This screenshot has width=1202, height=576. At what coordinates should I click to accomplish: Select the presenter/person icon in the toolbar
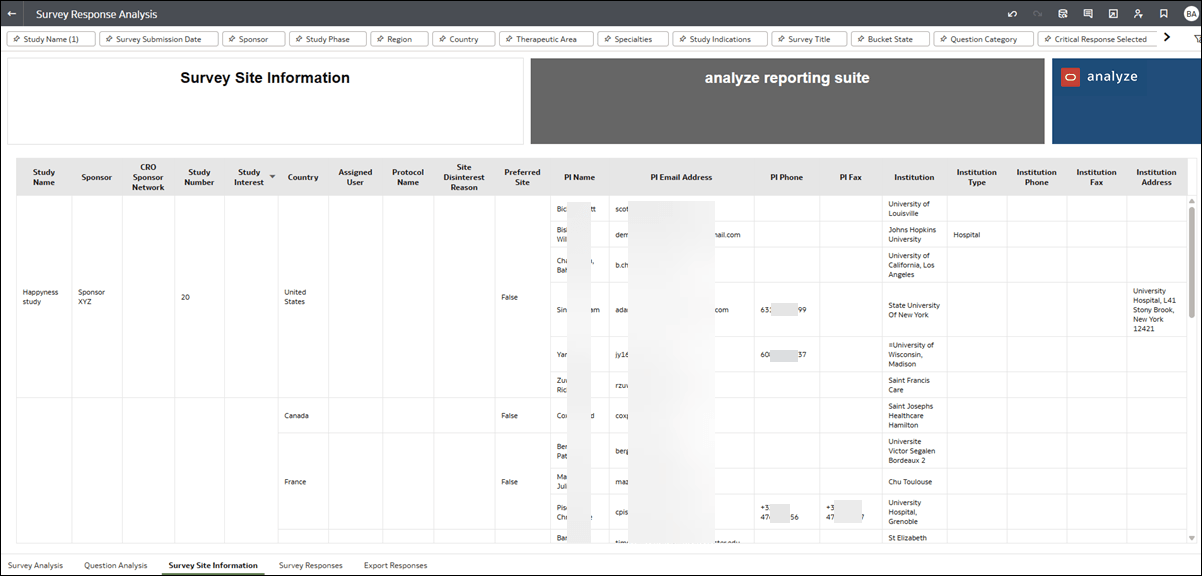pyautogui.click(x=1138, y=14)
